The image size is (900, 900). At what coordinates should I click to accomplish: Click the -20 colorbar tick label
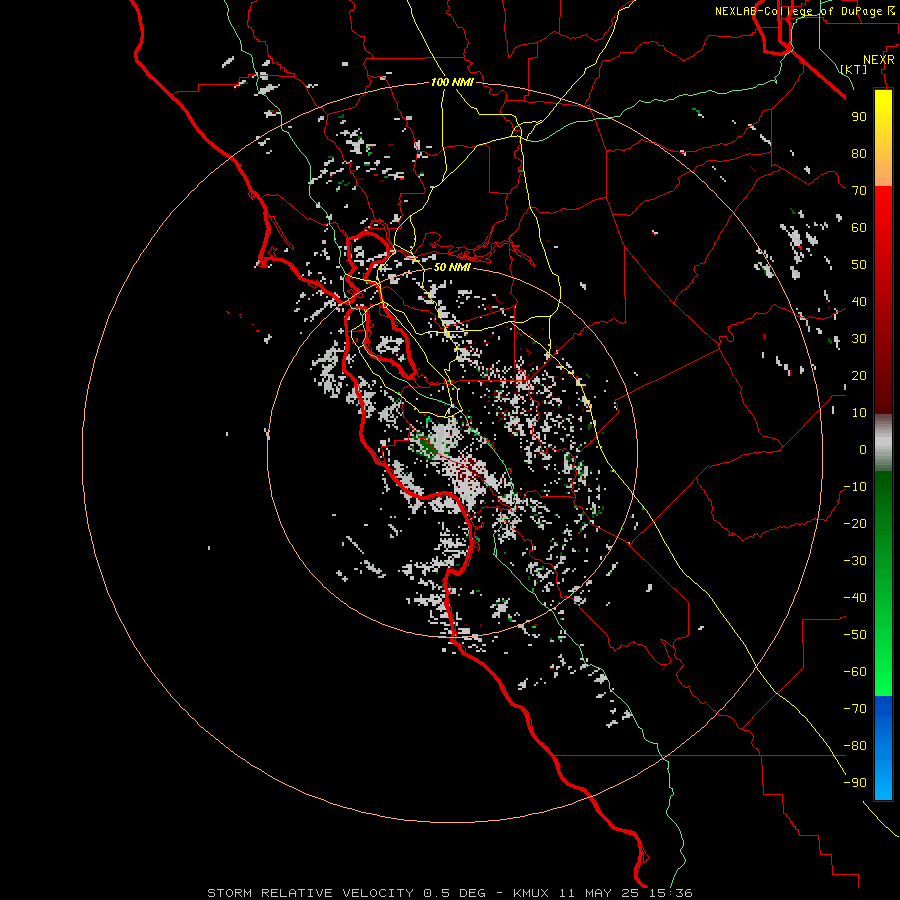point(855,523)
